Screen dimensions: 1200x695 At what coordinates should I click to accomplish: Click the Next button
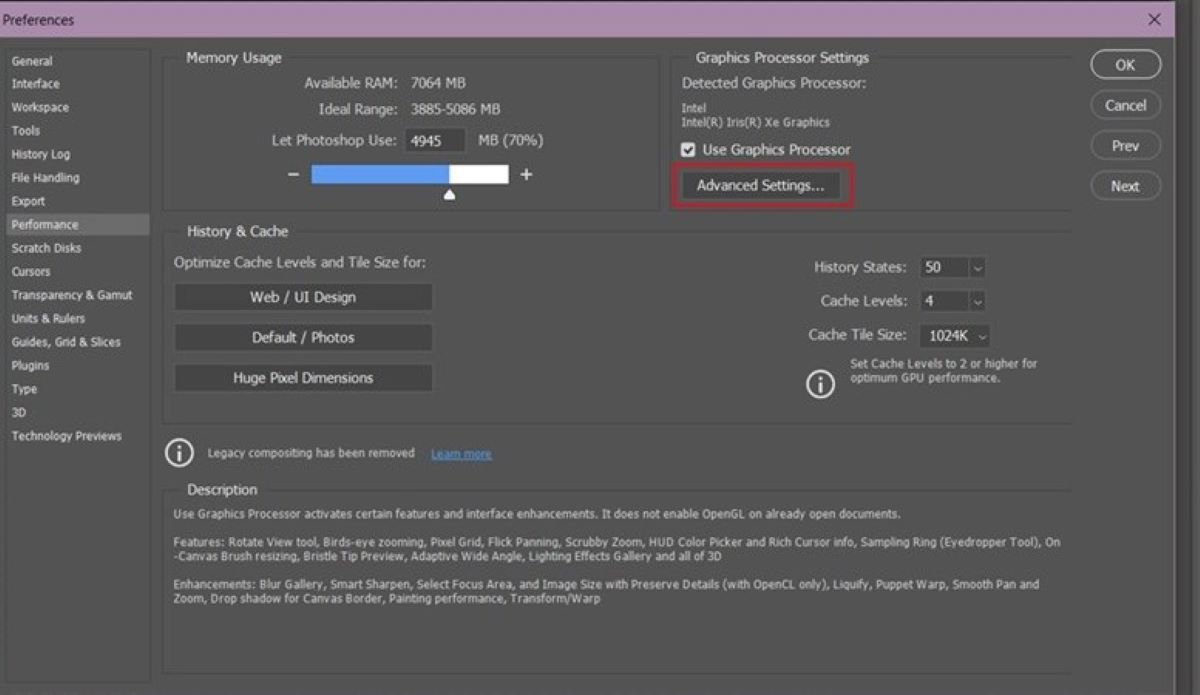pyautogui.click(x=1125, y=186)
